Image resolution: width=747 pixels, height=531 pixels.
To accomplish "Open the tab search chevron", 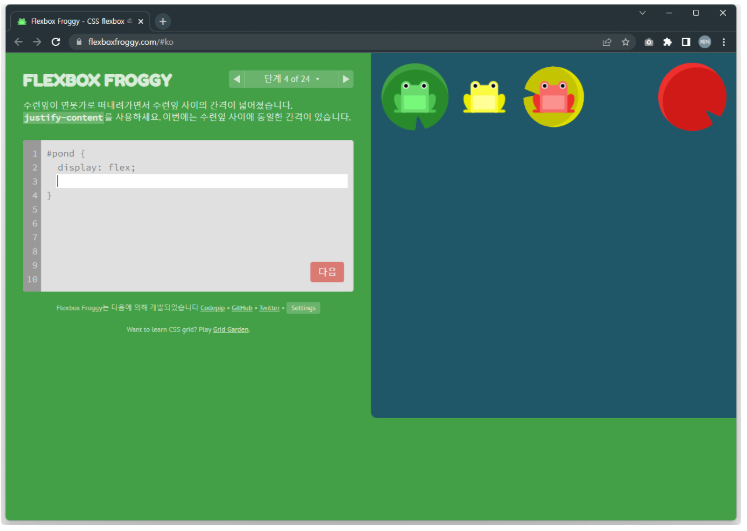I will pos(642,13).
